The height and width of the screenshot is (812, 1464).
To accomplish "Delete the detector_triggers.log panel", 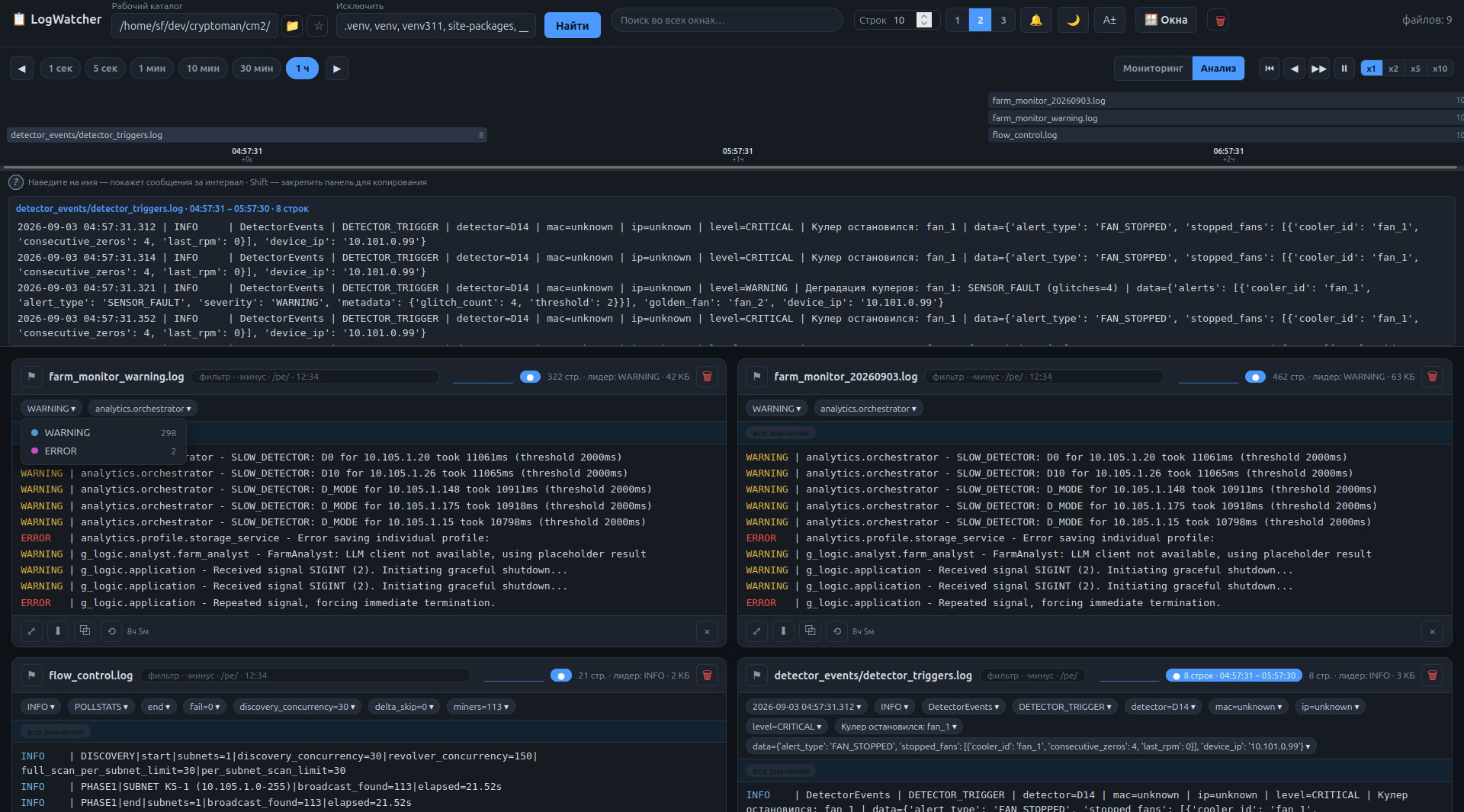I will click(x=1432, y=676).
